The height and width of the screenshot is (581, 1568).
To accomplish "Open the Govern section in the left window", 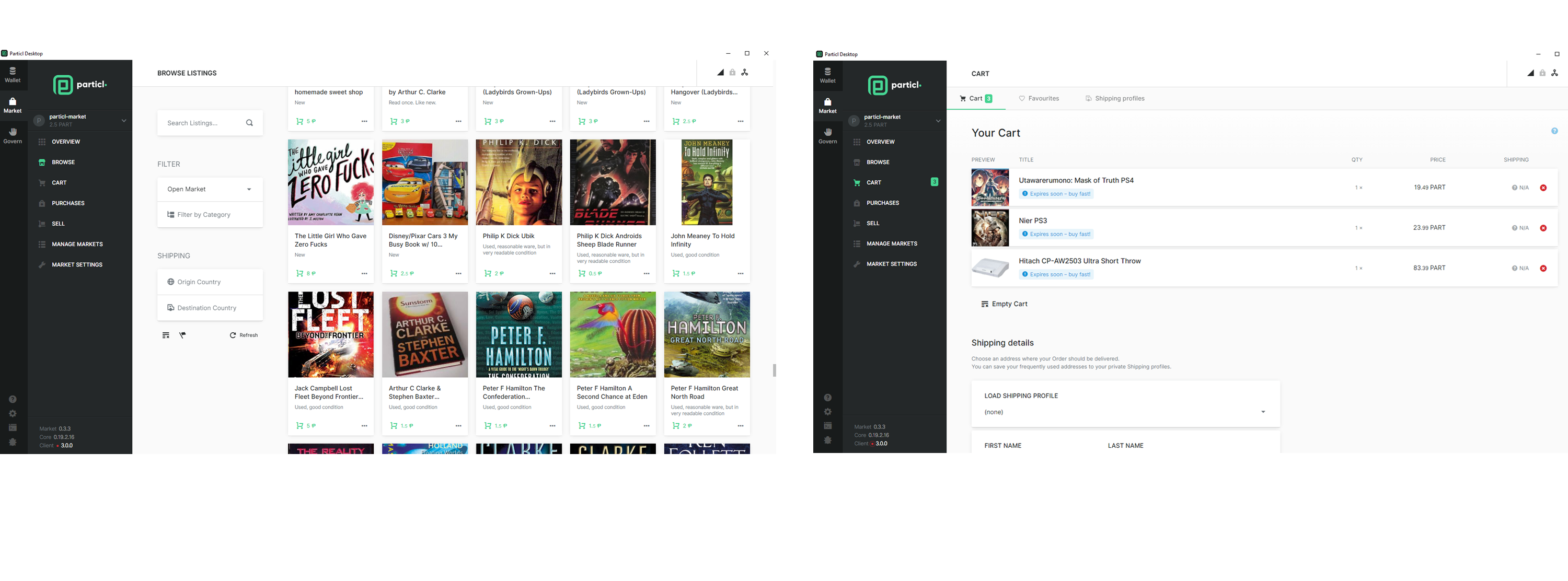I will (x=12, y=135).
